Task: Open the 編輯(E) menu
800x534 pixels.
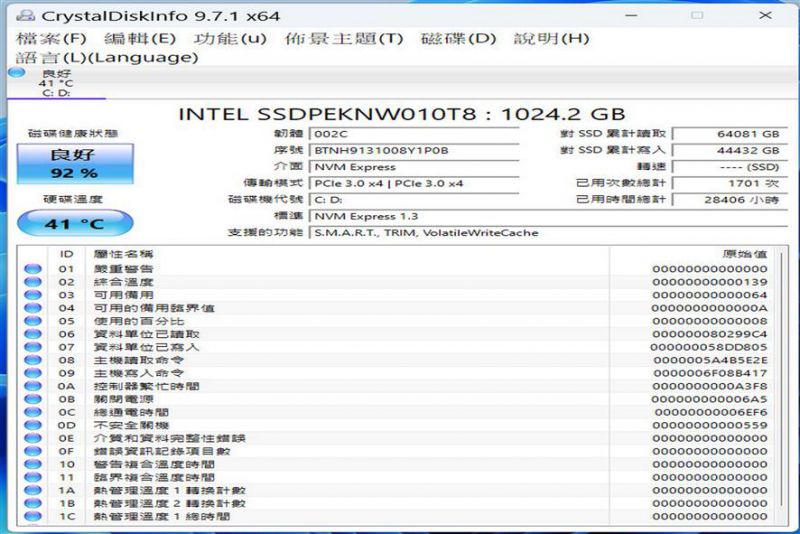Action: tap(140, 38)
